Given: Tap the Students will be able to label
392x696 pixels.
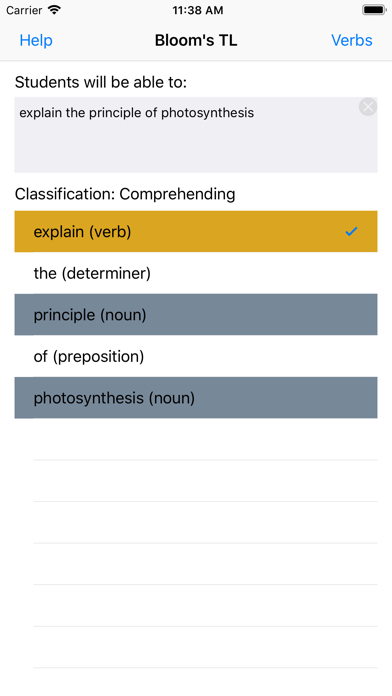Looking at the screenshot, I should pos(101,82).
